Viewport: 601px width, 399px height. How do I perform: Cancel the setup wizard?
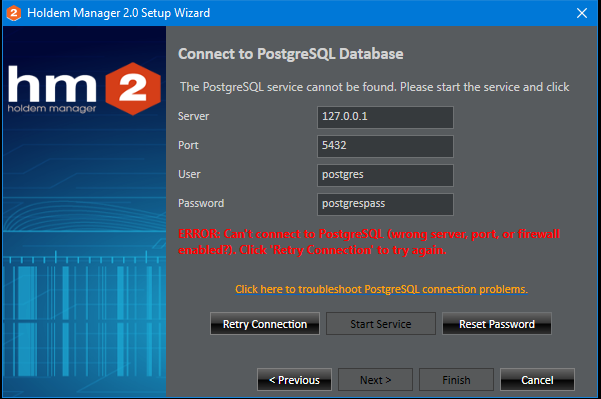pyautogui.click(x=537, y=380)
